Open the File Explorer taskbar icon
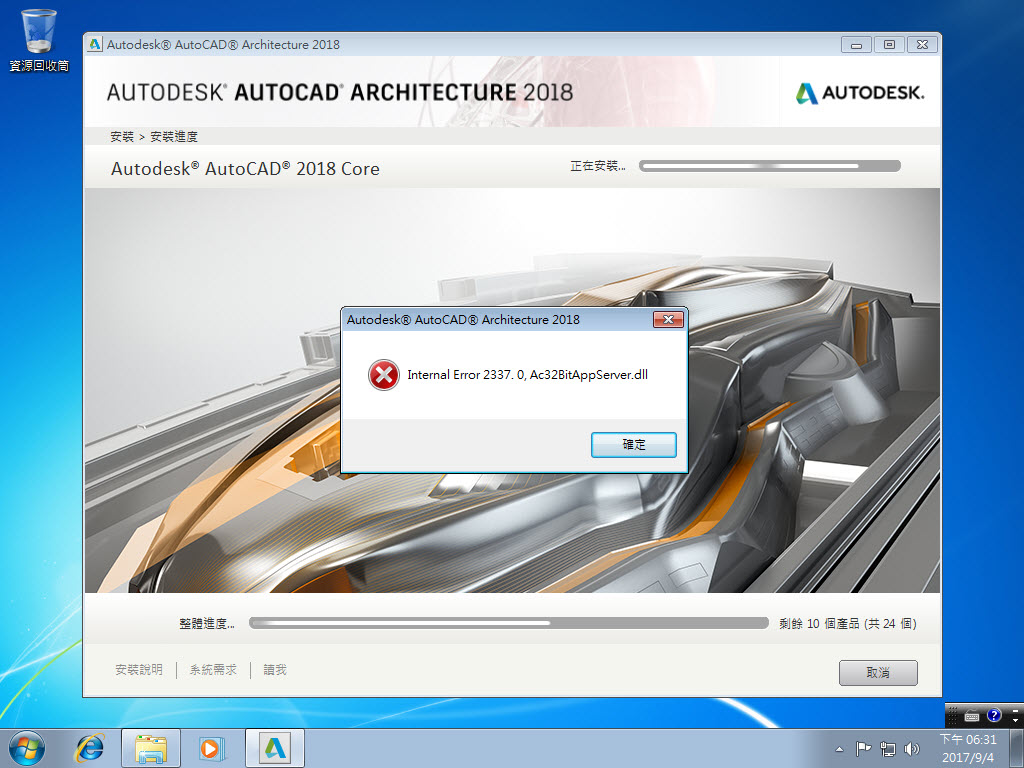 (150, 748)
